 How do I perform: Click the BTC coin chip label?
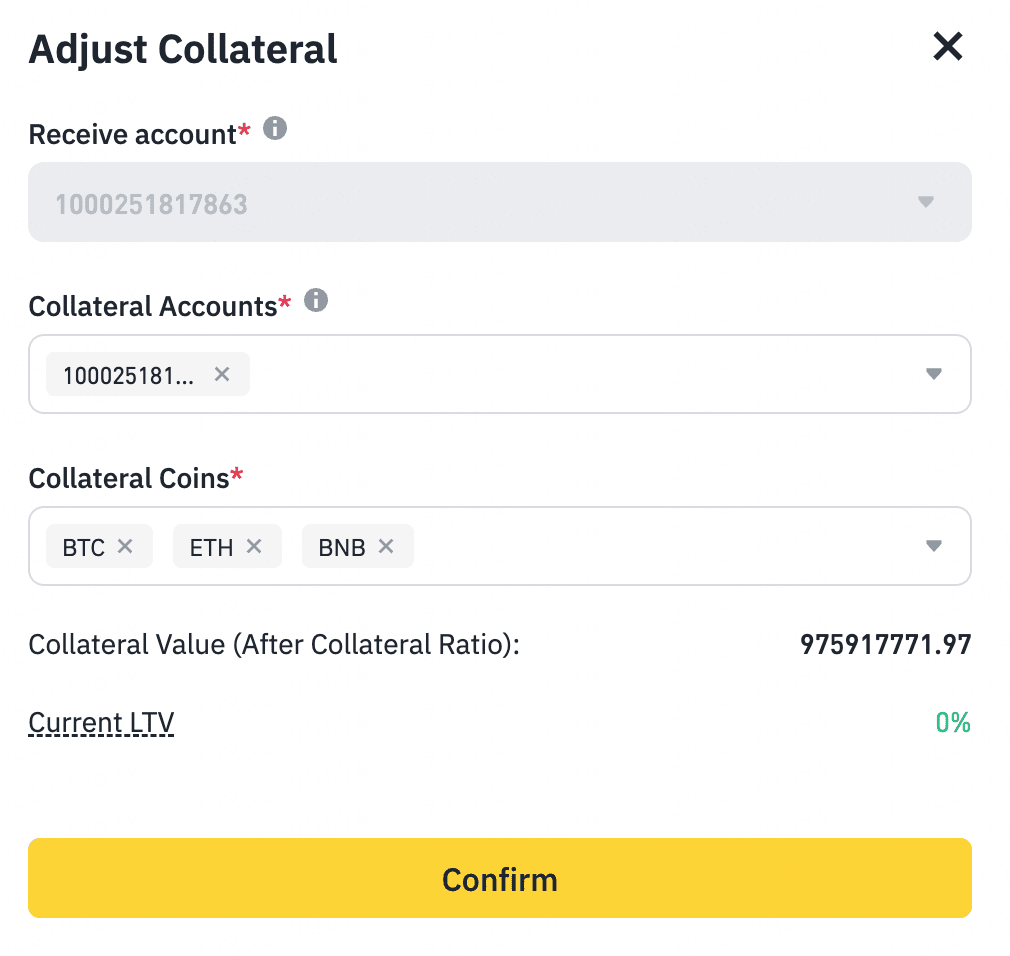pyautogui.click(x=83, y=547)
